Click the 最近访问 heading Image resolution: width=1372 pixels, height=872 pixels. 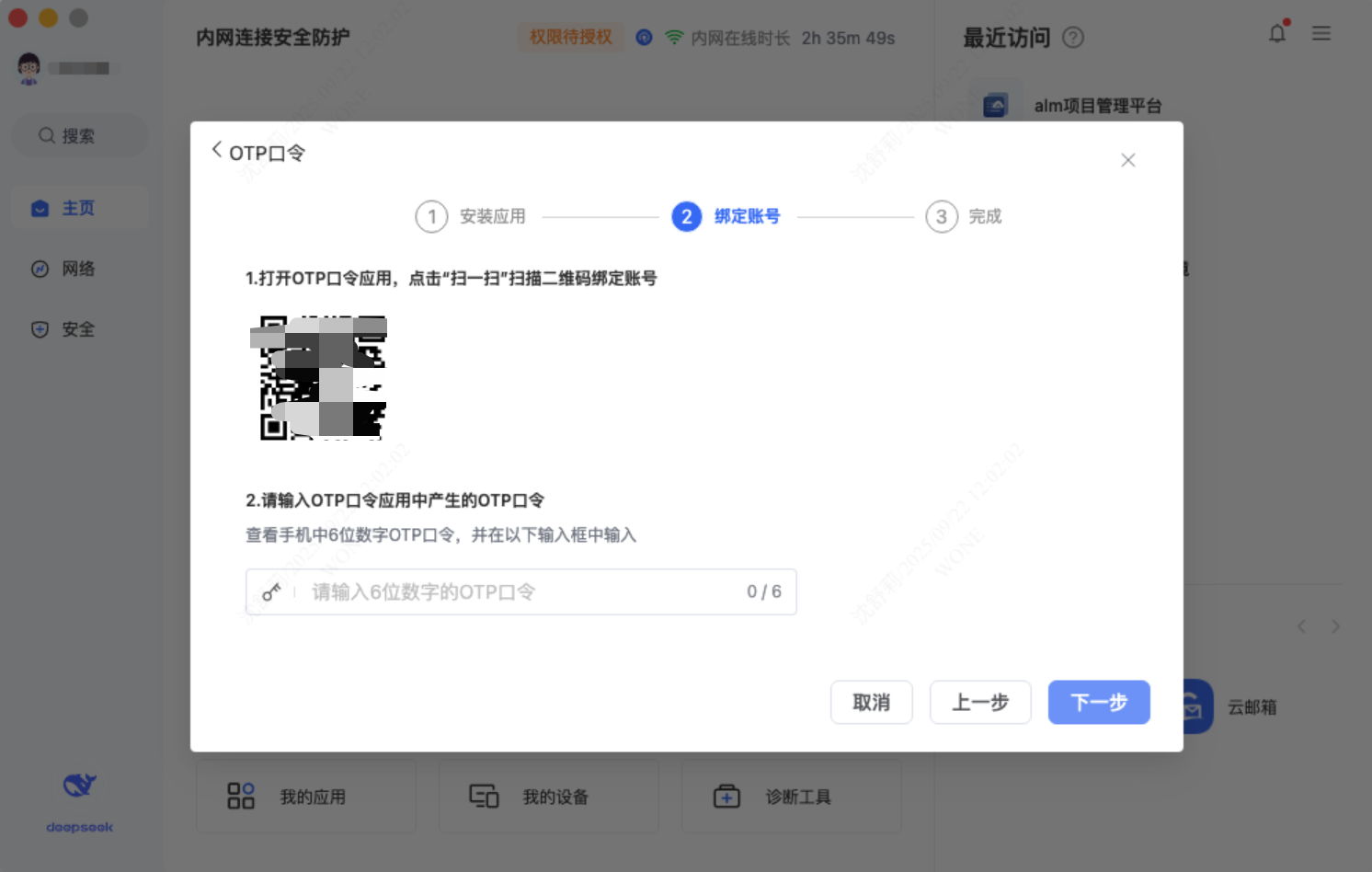point(1007,38)
